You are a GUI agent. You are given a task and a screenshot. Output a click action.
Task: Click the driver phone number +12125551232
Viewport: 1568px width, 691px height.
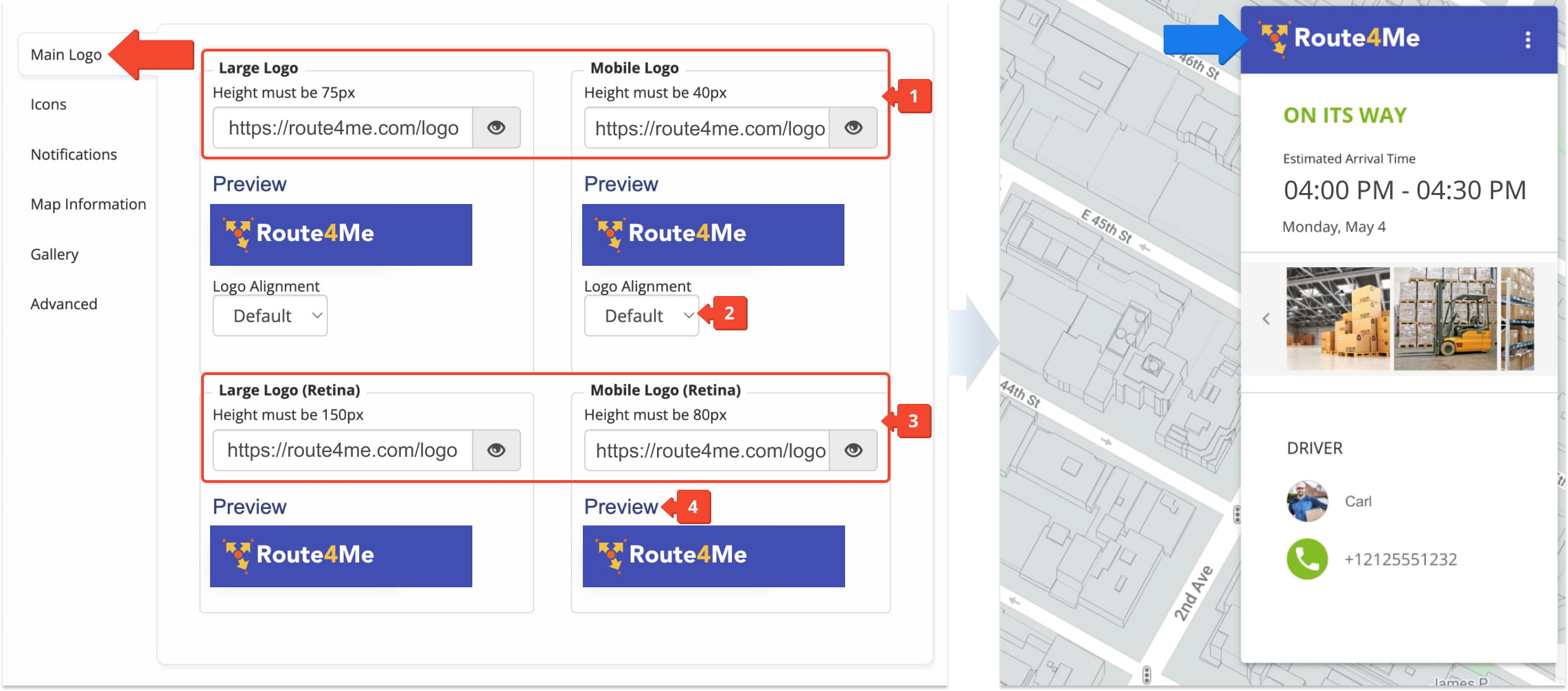1400,559
